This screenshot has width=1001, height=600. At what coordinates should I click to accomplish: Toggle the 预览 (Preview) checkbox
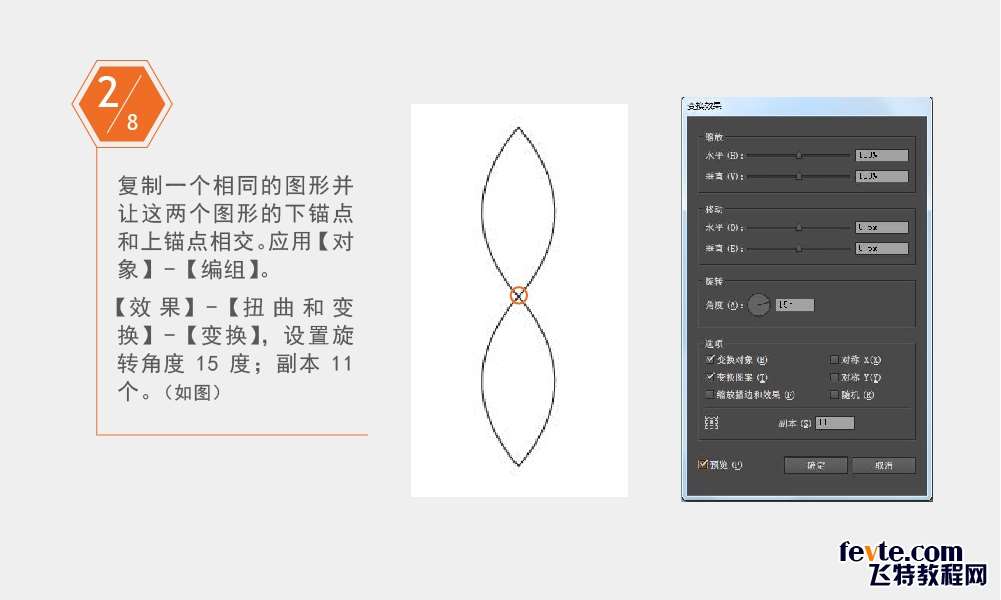tap(702, 465)
